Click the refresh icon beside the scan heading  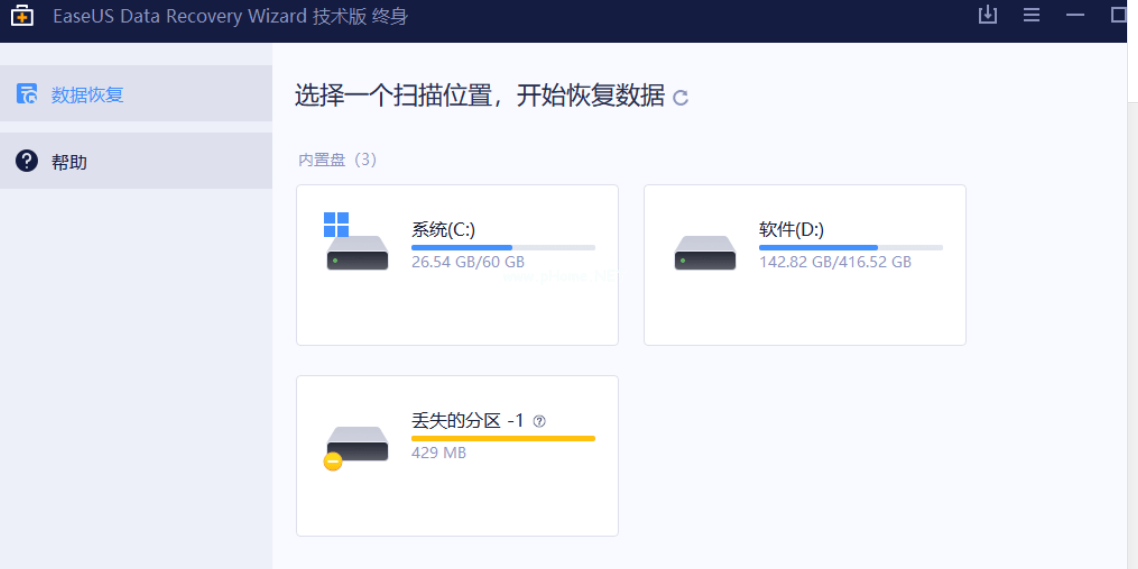[x=681, y=97]
